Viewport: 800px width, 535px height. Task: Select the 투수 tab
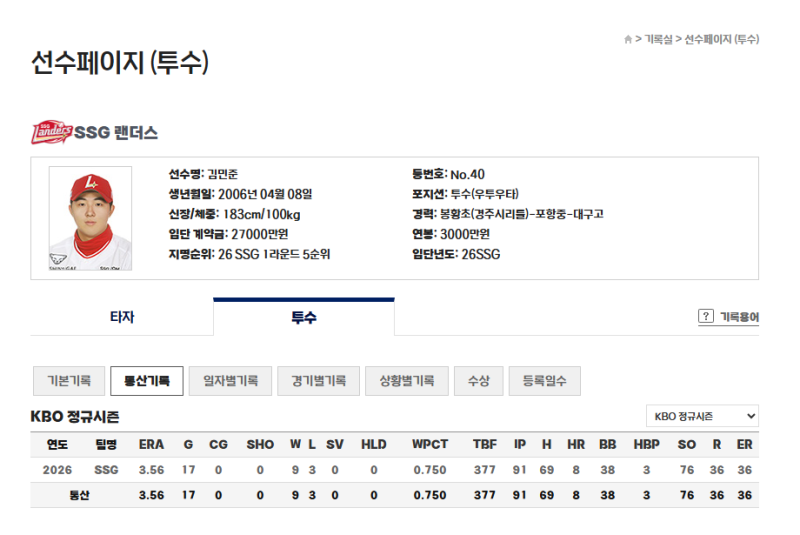[x=304, y=317]
